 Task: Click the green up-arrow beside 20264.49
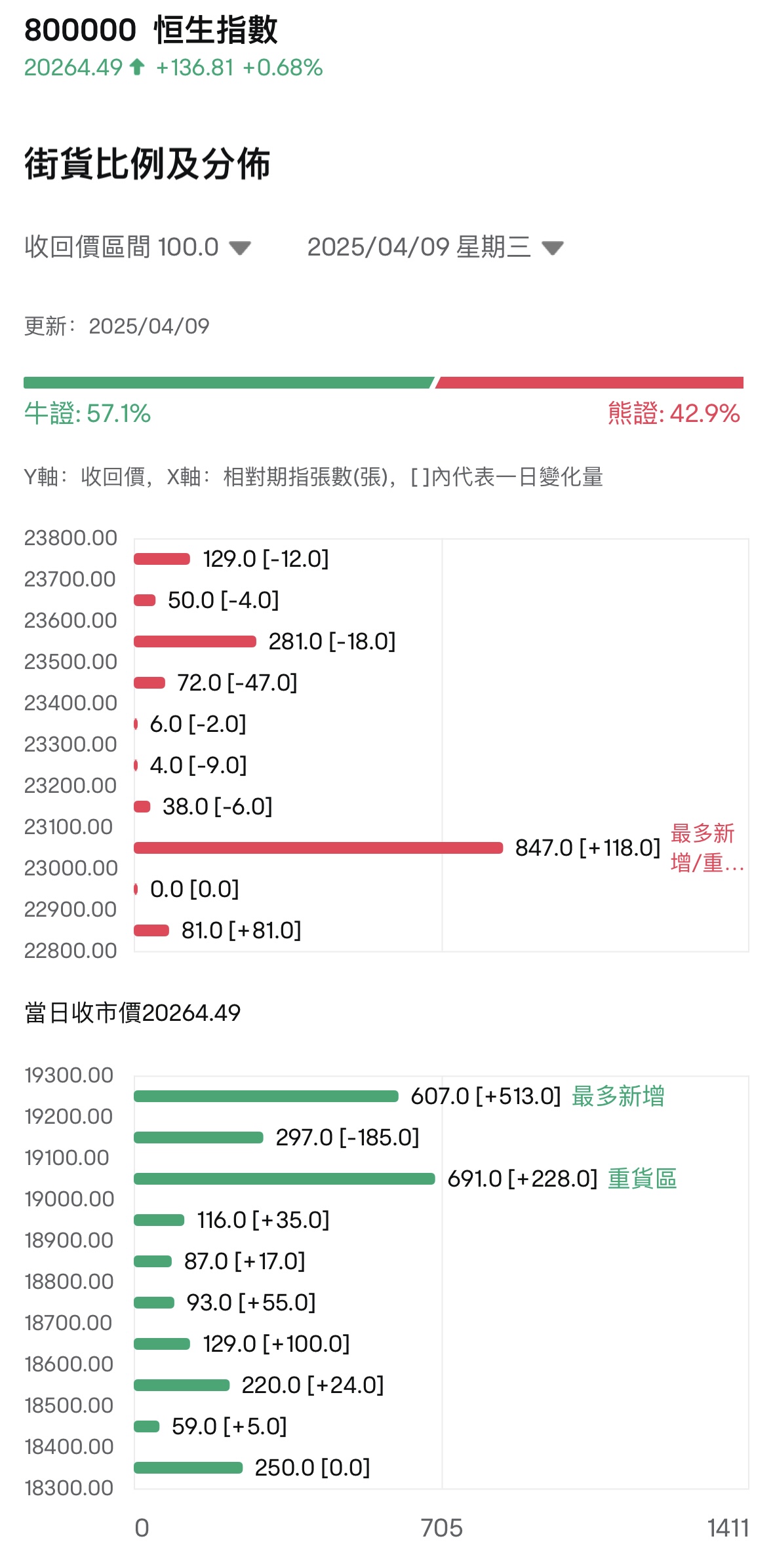click(x=137, y=67)
